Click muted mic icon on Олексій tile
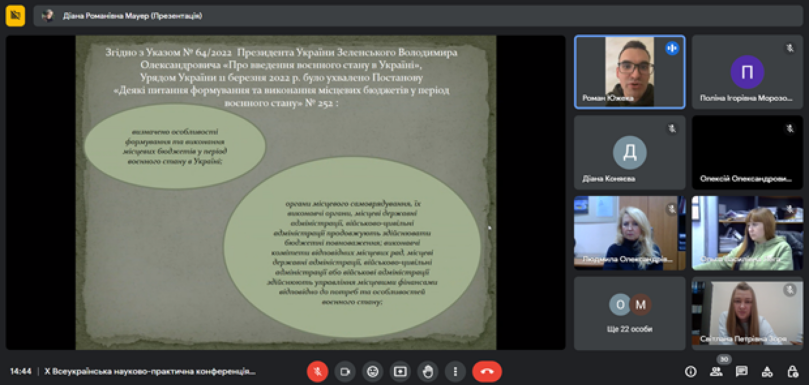 tap(789, 129)
